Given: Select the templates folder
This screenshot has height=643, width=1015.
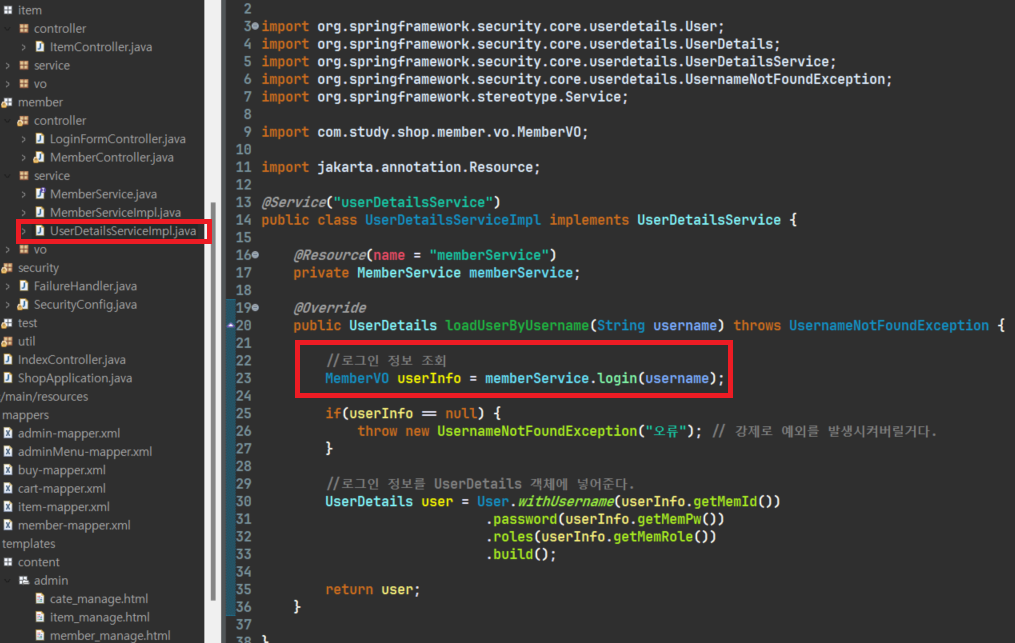Looking at the screenshot, I should click(x=28, y=543).
